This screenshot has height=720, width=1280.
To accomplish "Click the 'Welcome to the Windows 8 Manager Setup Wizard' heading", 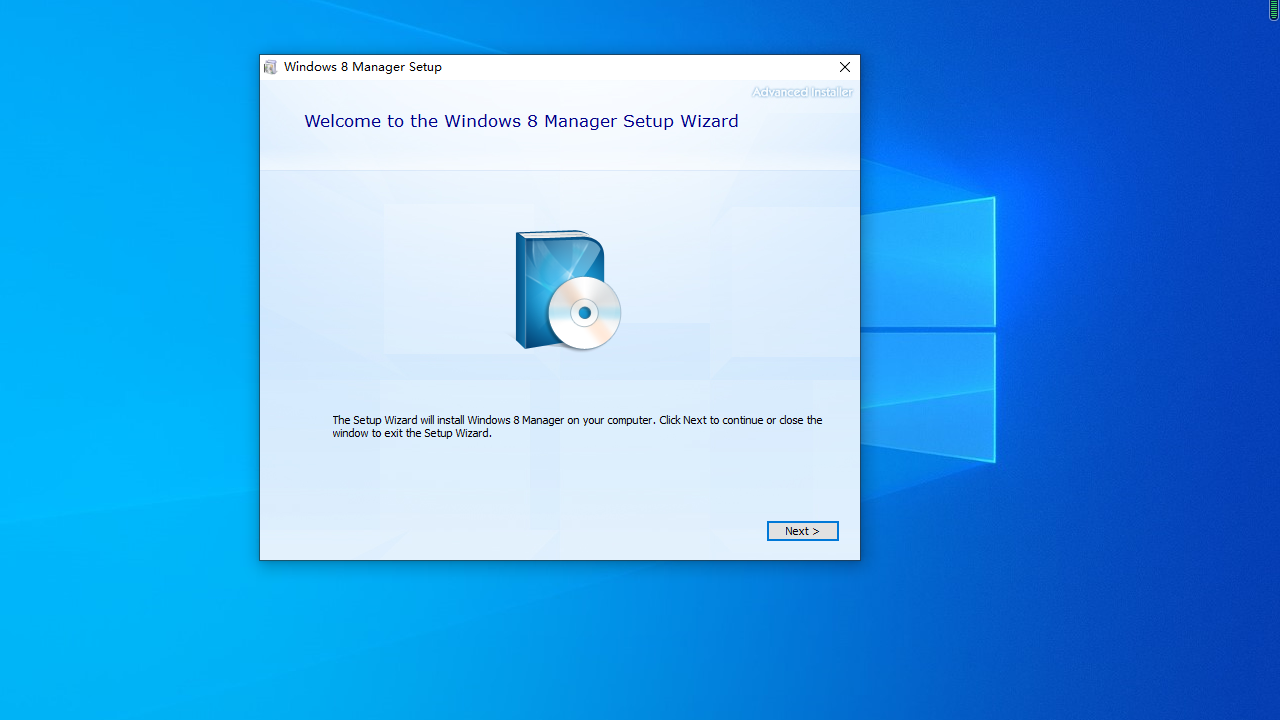I will pos(521,121).
